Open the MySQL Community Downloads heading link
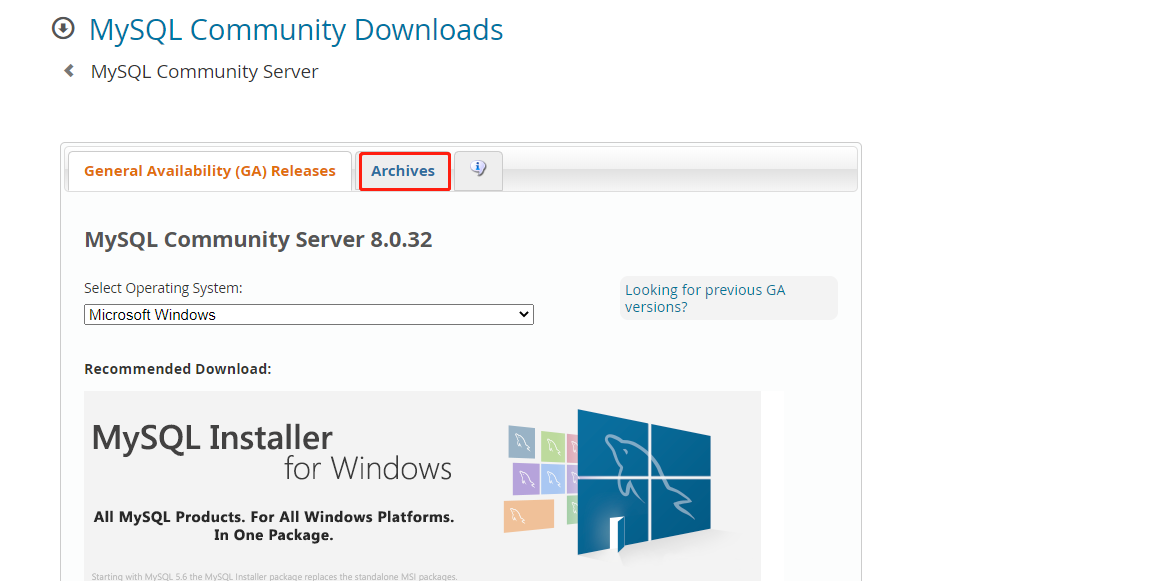 click(x=296, y=29)
